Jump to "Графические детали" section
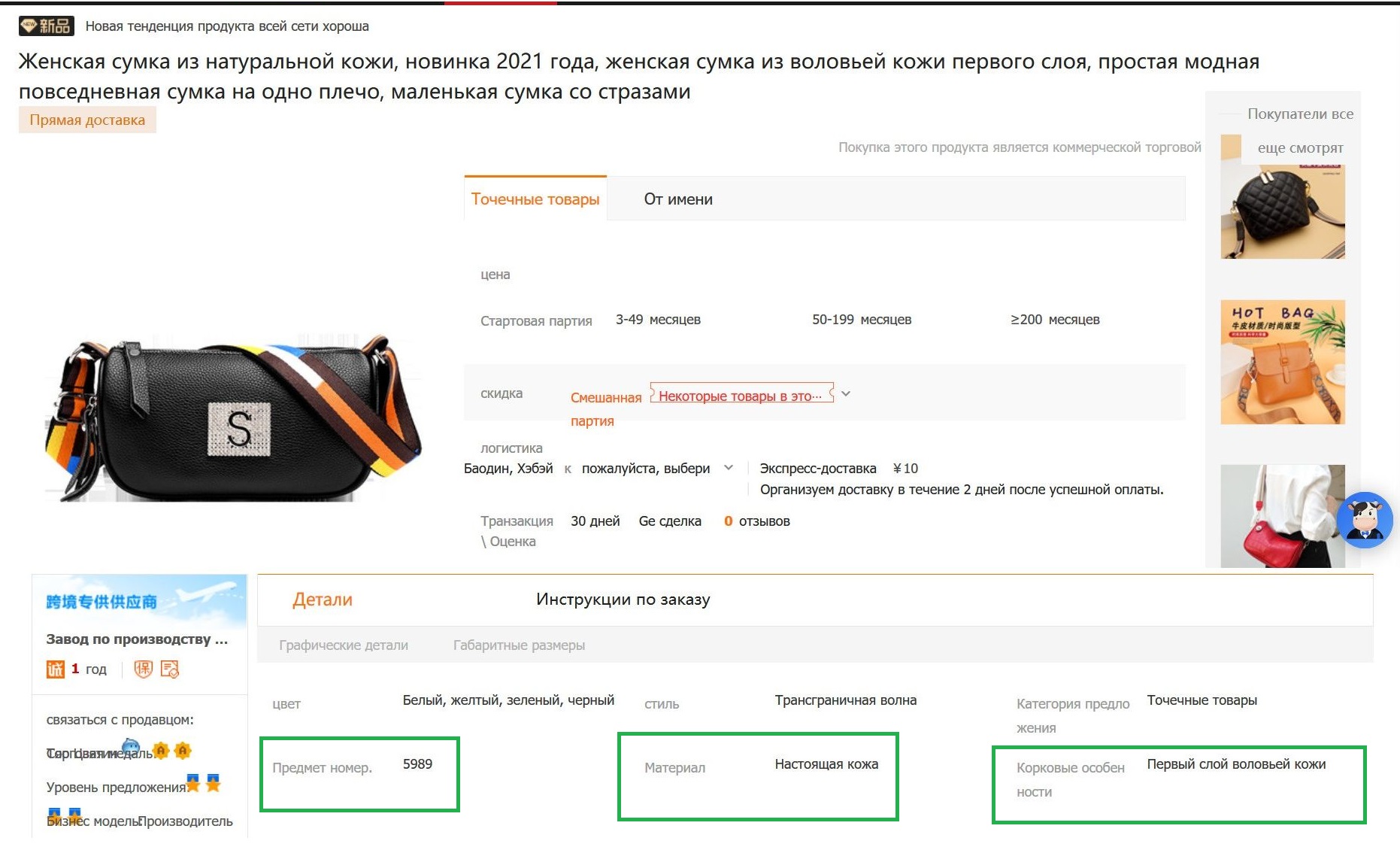This screenshot has height=853, width=1400. point(344,645)
